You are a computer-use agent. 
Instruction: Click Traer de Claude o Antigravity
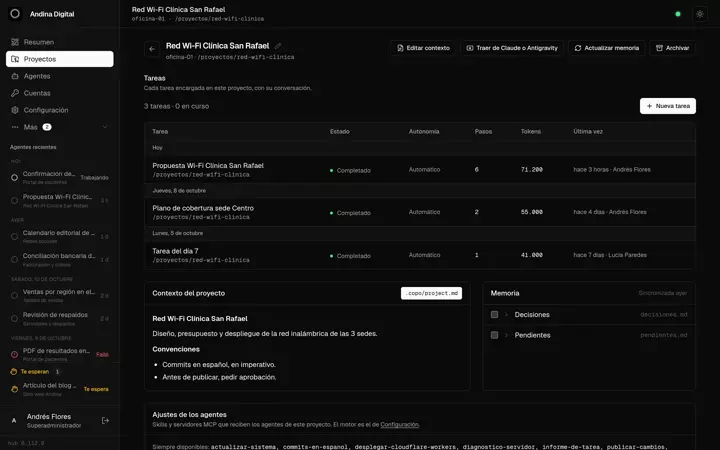click(512, 48)
